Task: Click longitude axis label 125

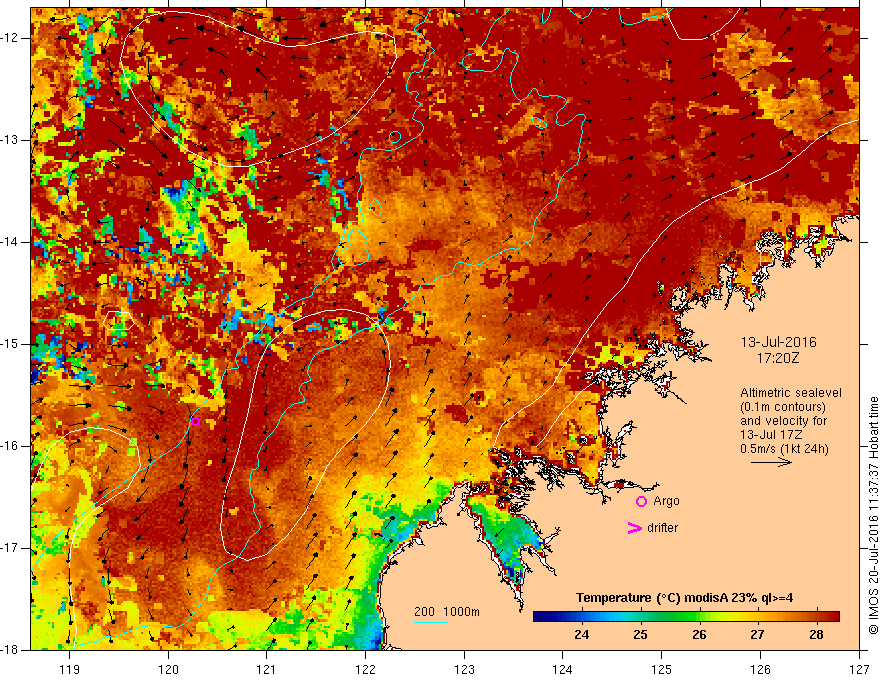Action: pos(662,669)
